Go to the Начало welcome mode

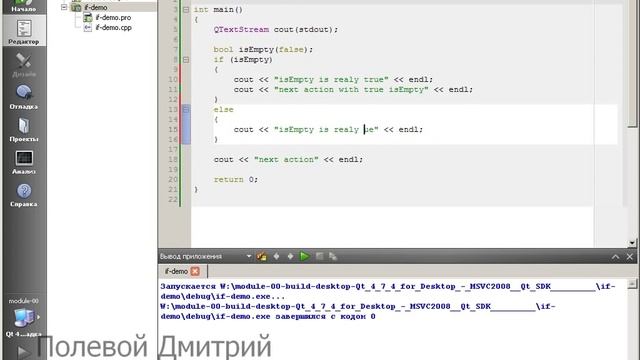point(24,6)
